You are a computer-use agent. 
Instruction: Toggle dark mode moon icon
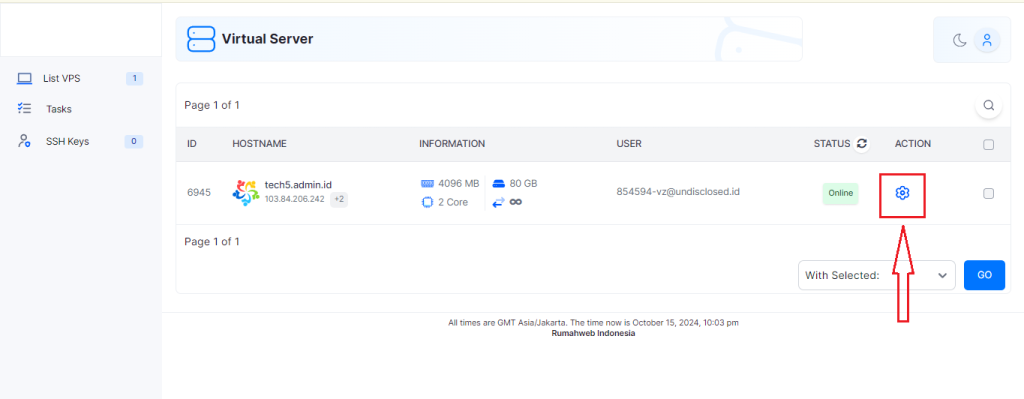tap(959, 40)
